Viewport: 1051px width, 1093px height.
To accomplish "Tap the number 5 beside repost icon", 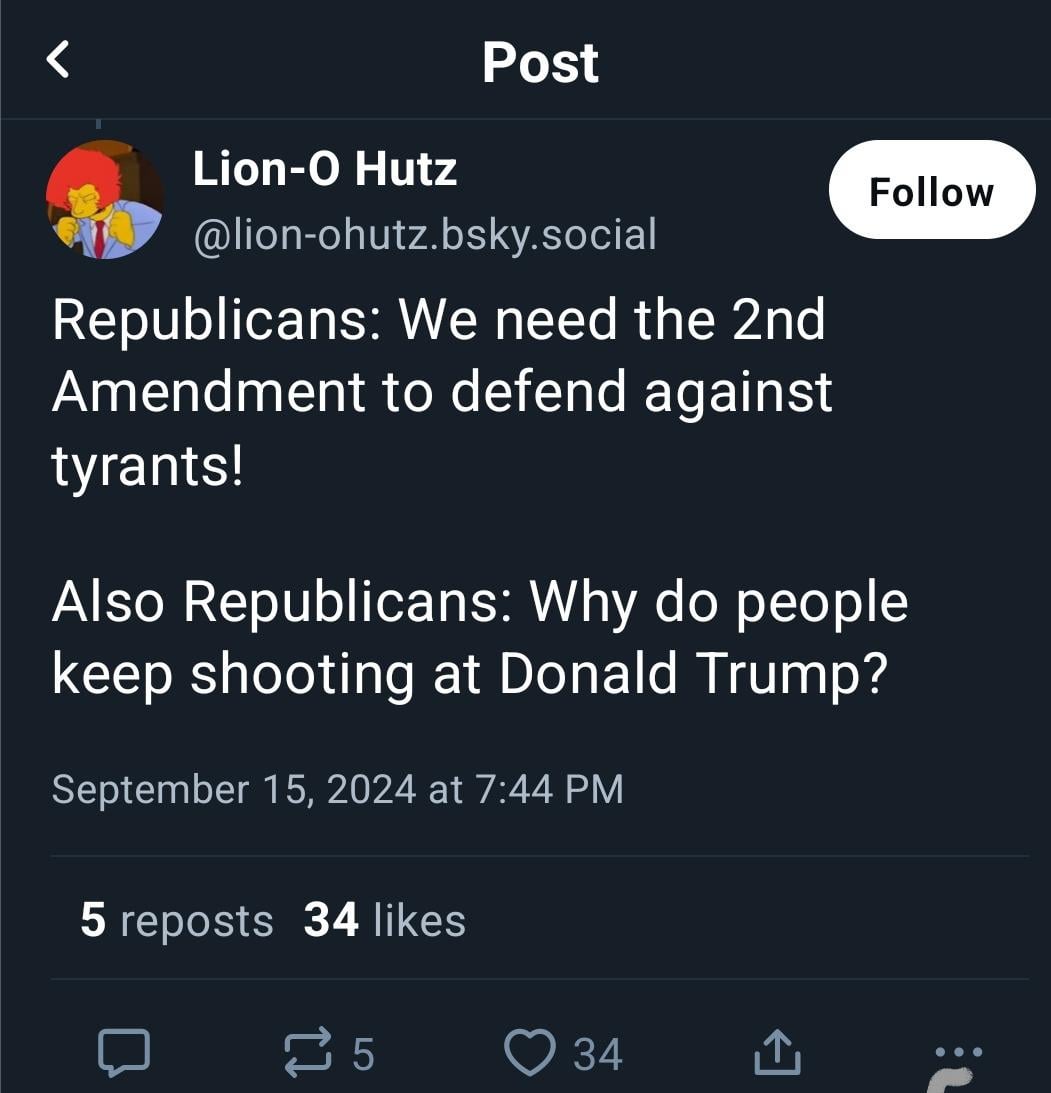I will (x=363, y=1054).
